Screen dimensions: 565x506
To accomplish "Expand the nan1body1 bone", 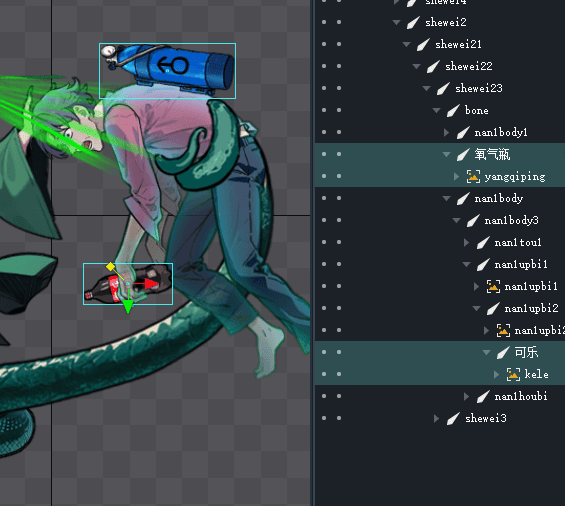I will coord(446,132).
